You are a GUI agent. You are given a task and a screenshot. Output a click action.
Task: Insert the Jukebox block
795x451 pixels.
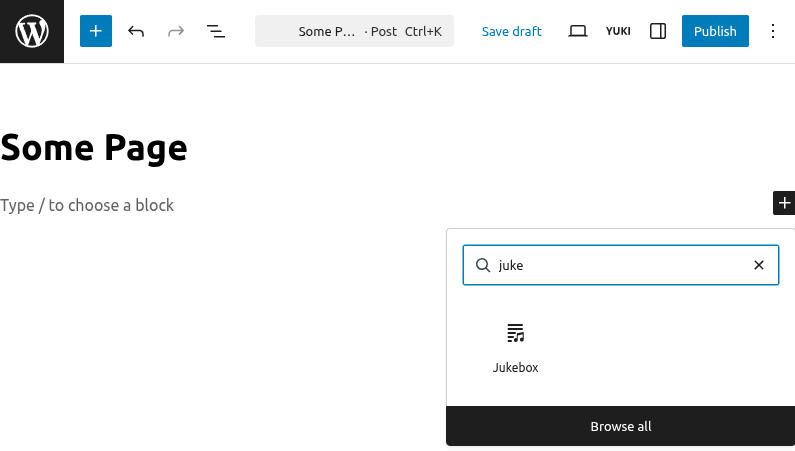pos(515,347)
